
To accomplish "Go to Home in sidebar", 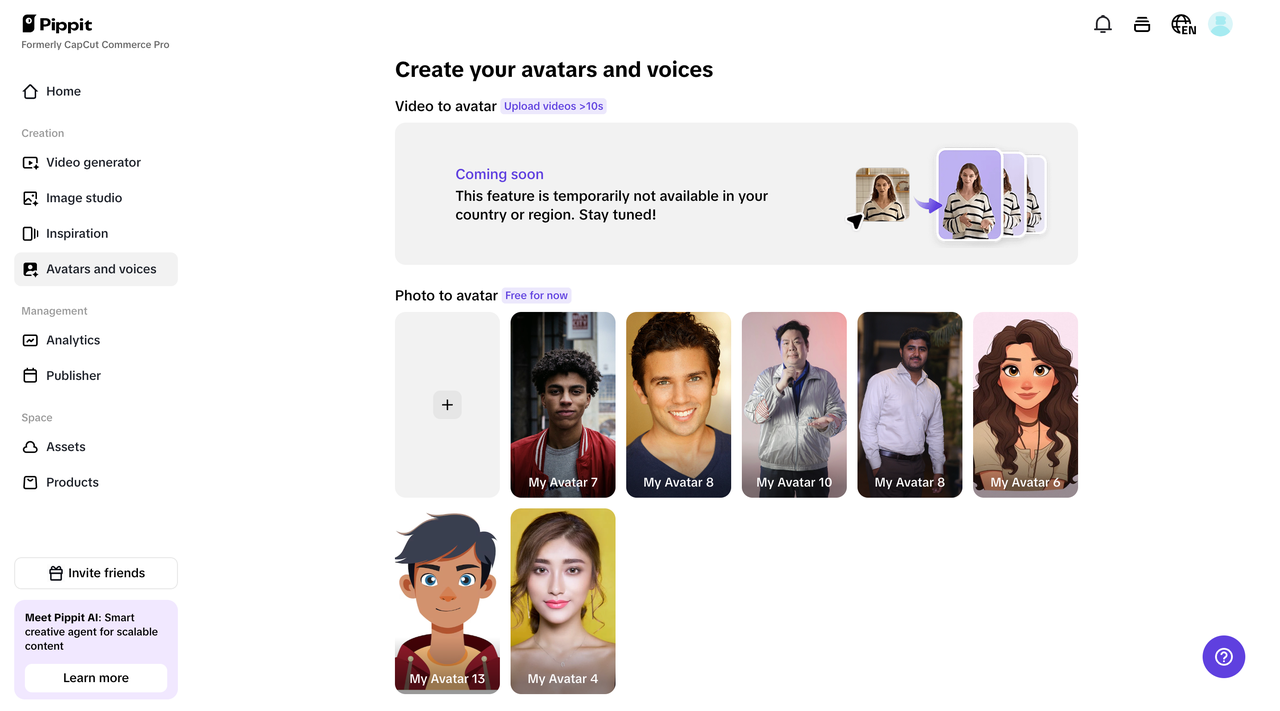I will click(x=63, y=91).
